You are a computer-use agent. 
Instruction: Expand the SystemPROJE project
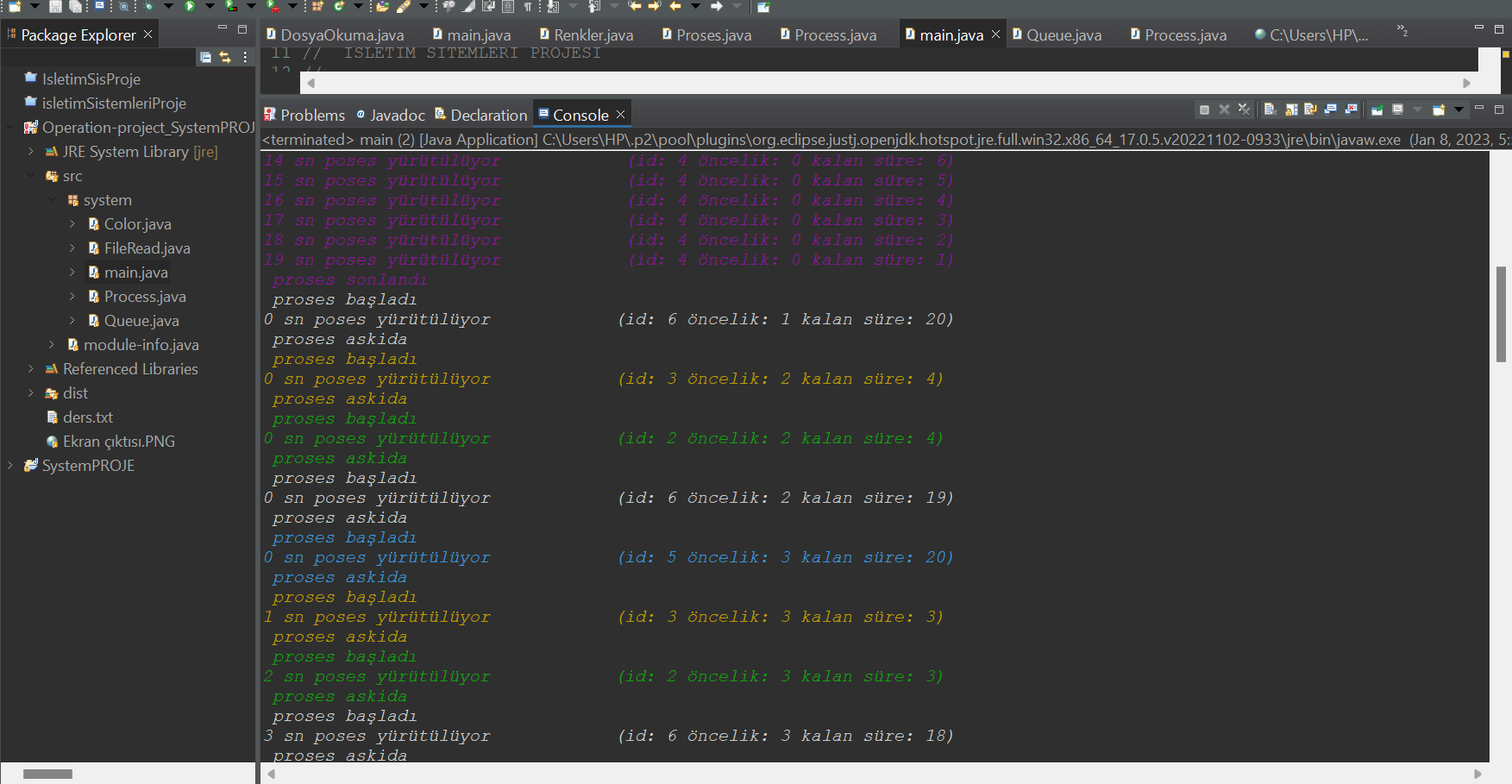(x=10, y=466)
